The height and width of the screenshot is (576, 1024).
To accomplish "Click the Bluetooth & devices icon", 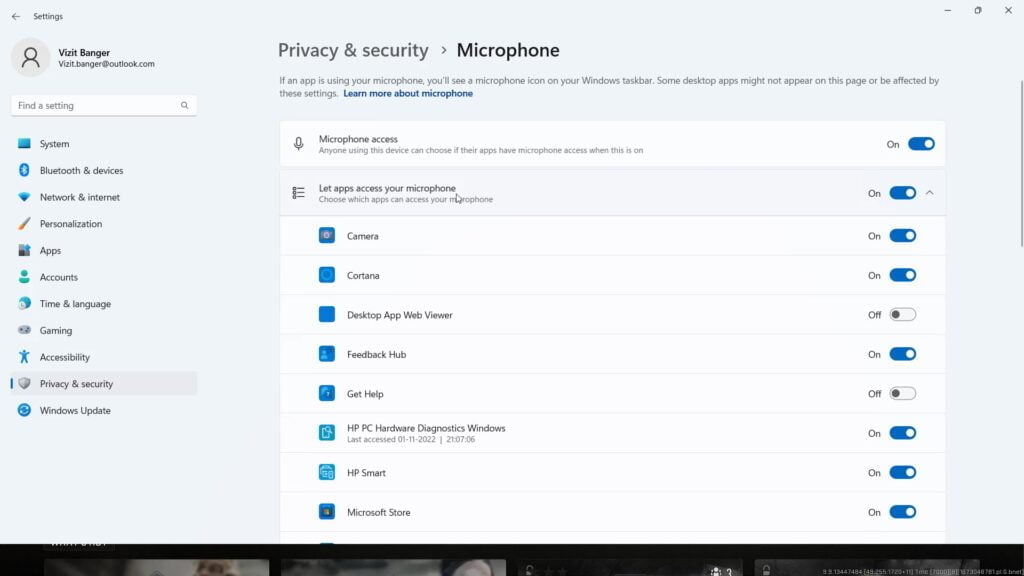I will [x=24, y=170].
